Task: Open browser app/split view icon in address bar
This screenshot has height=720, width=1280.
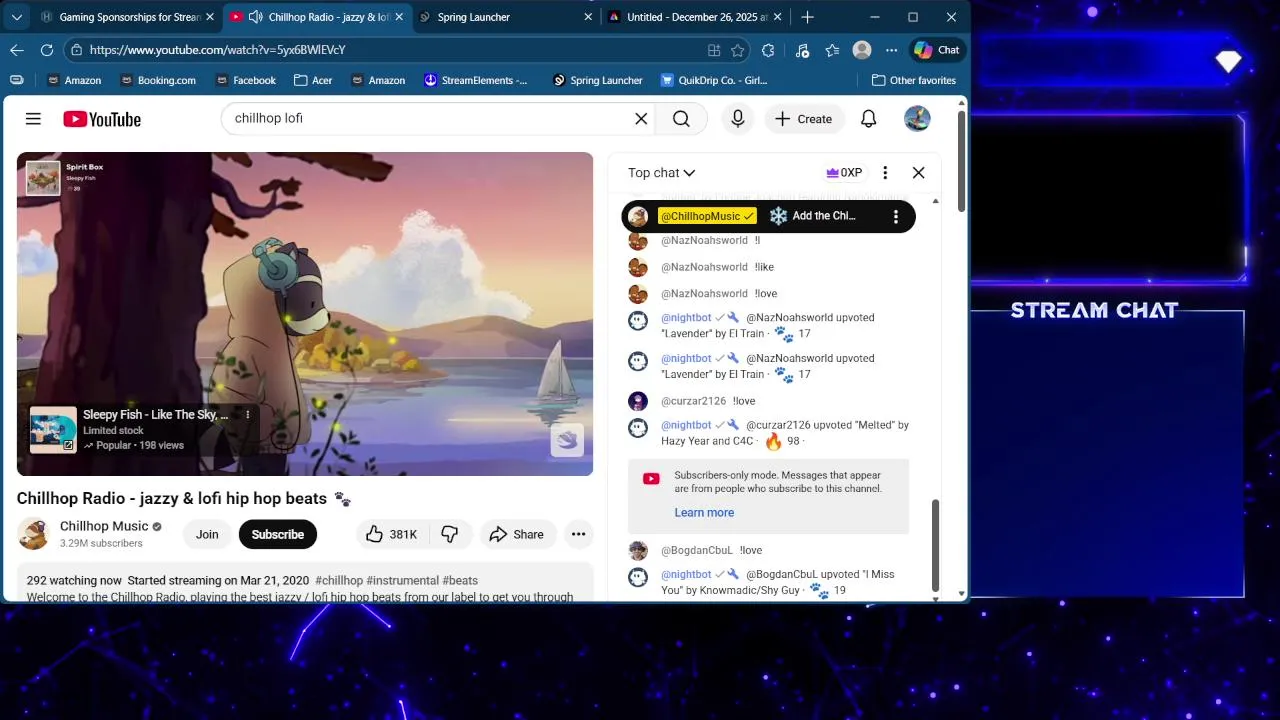Action: (x=714, y=50)
